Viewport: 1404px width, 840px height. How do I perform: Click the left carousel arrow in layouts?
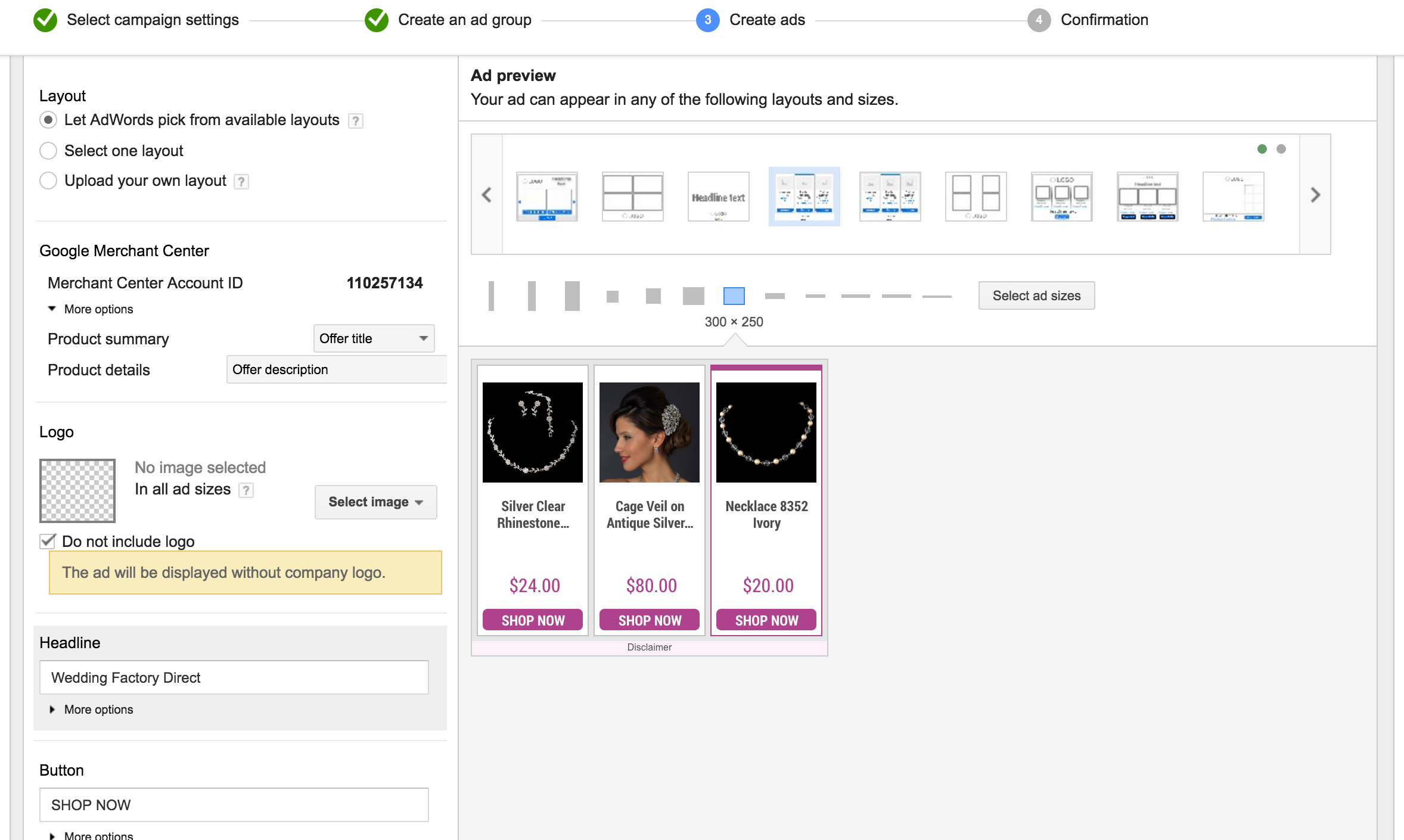pos(487,195)
